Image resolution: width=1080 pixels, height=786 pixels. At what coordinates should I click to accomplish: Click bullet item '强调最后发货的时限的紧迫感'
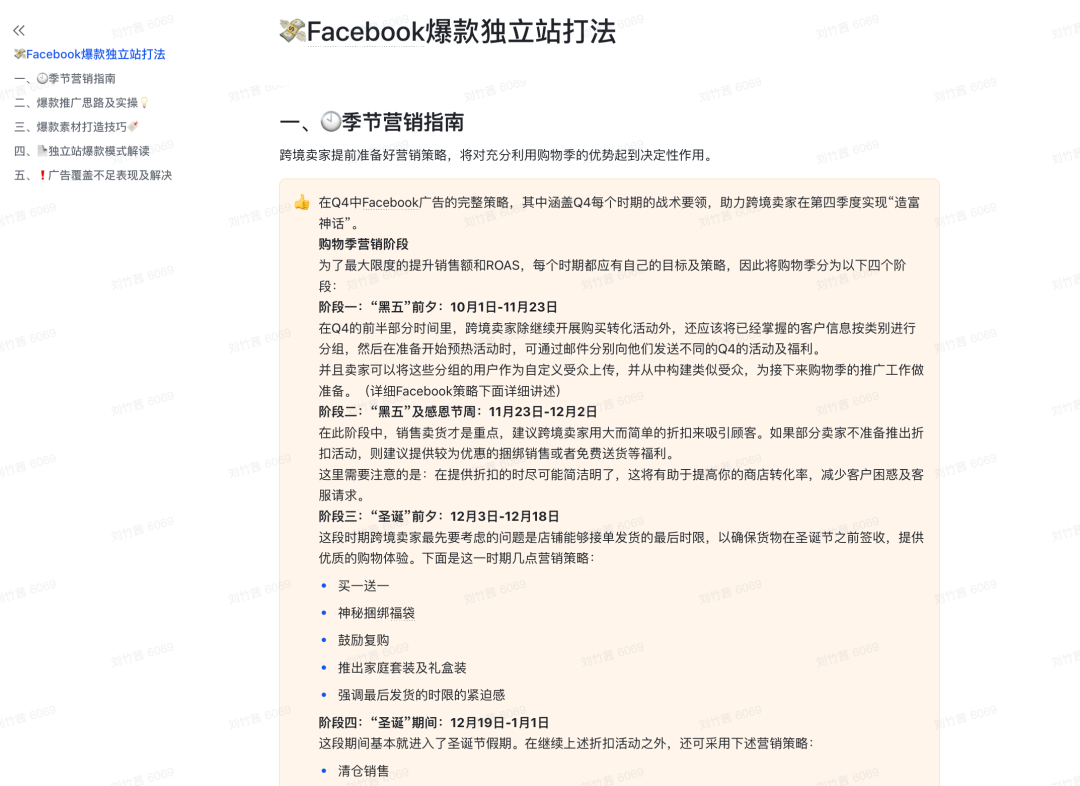422,694
